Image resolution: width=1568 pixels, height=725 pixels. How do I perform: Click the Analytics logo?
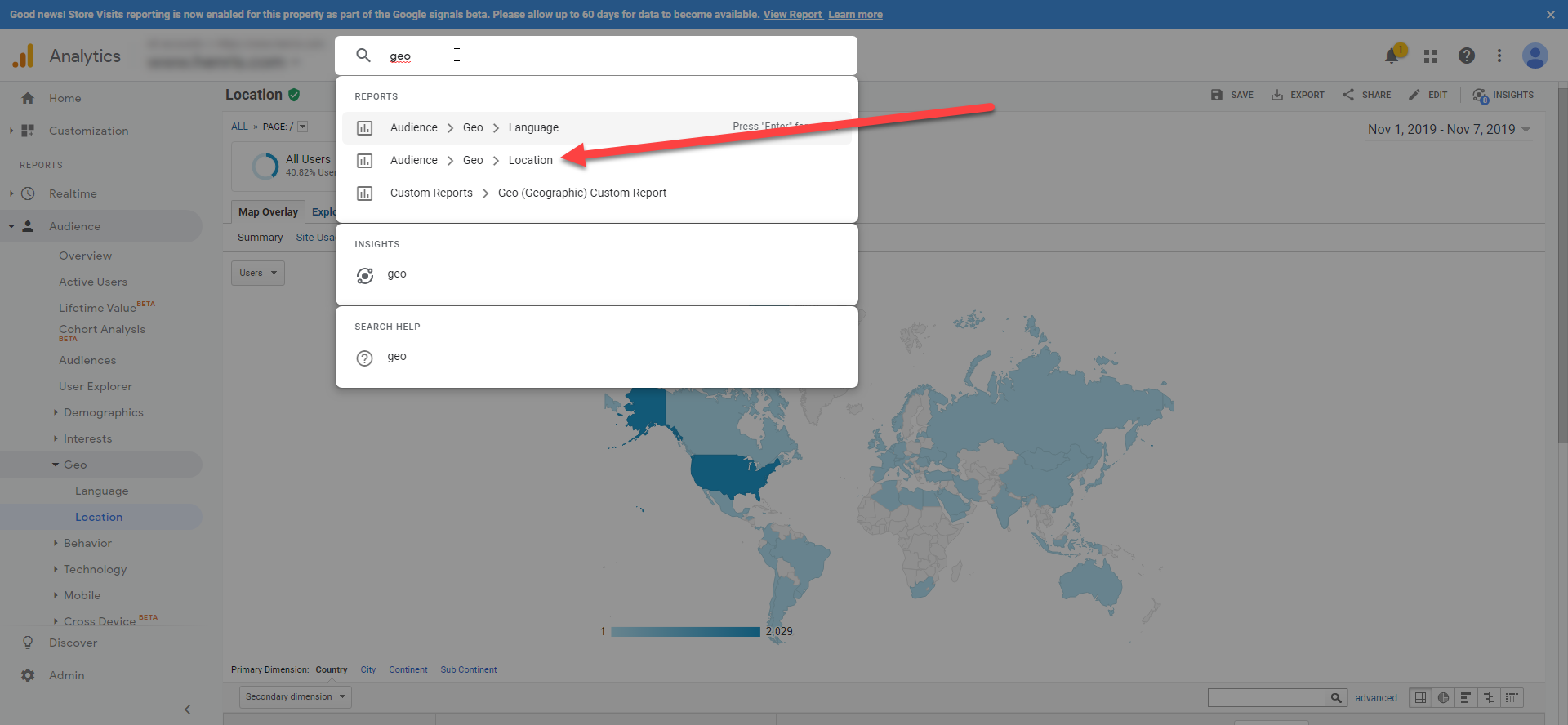pos(24,56)
